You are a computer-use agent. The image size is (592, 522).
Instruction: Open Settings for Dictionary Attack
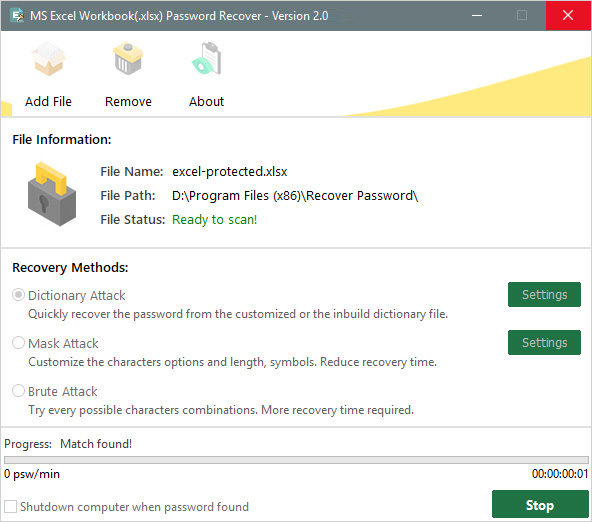(544, 294)
